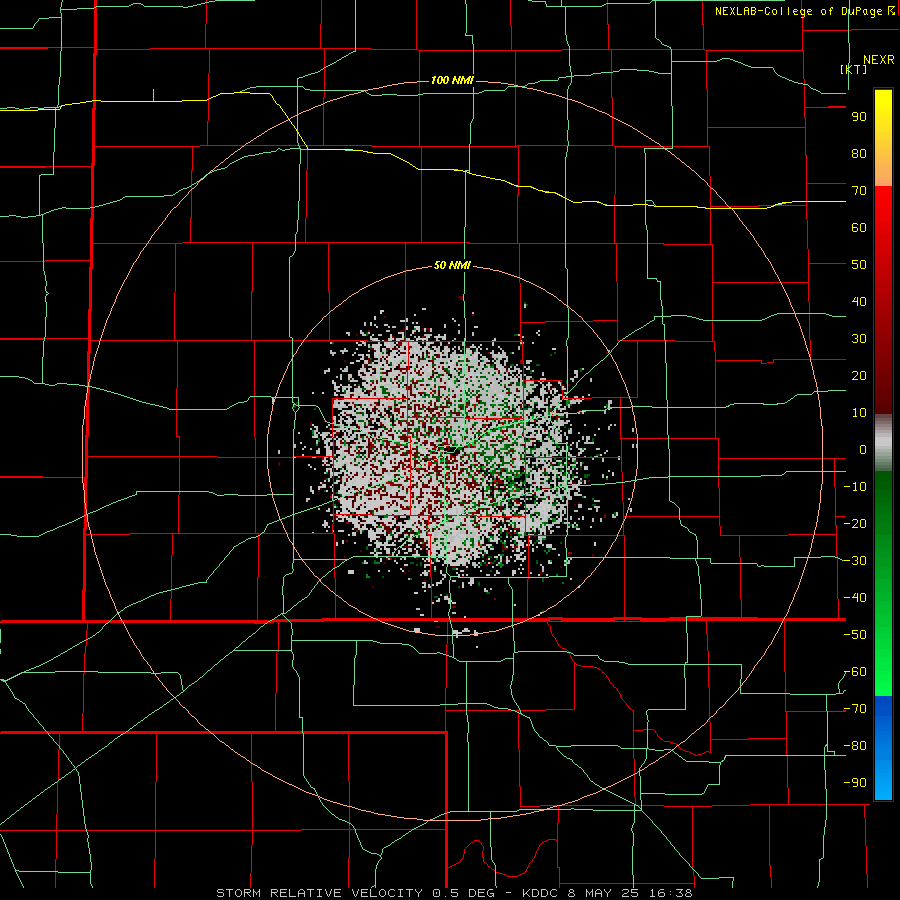
Task: Click the 60 value on the velocity scale
Action: pyautogui.click(x=859, y=228)
